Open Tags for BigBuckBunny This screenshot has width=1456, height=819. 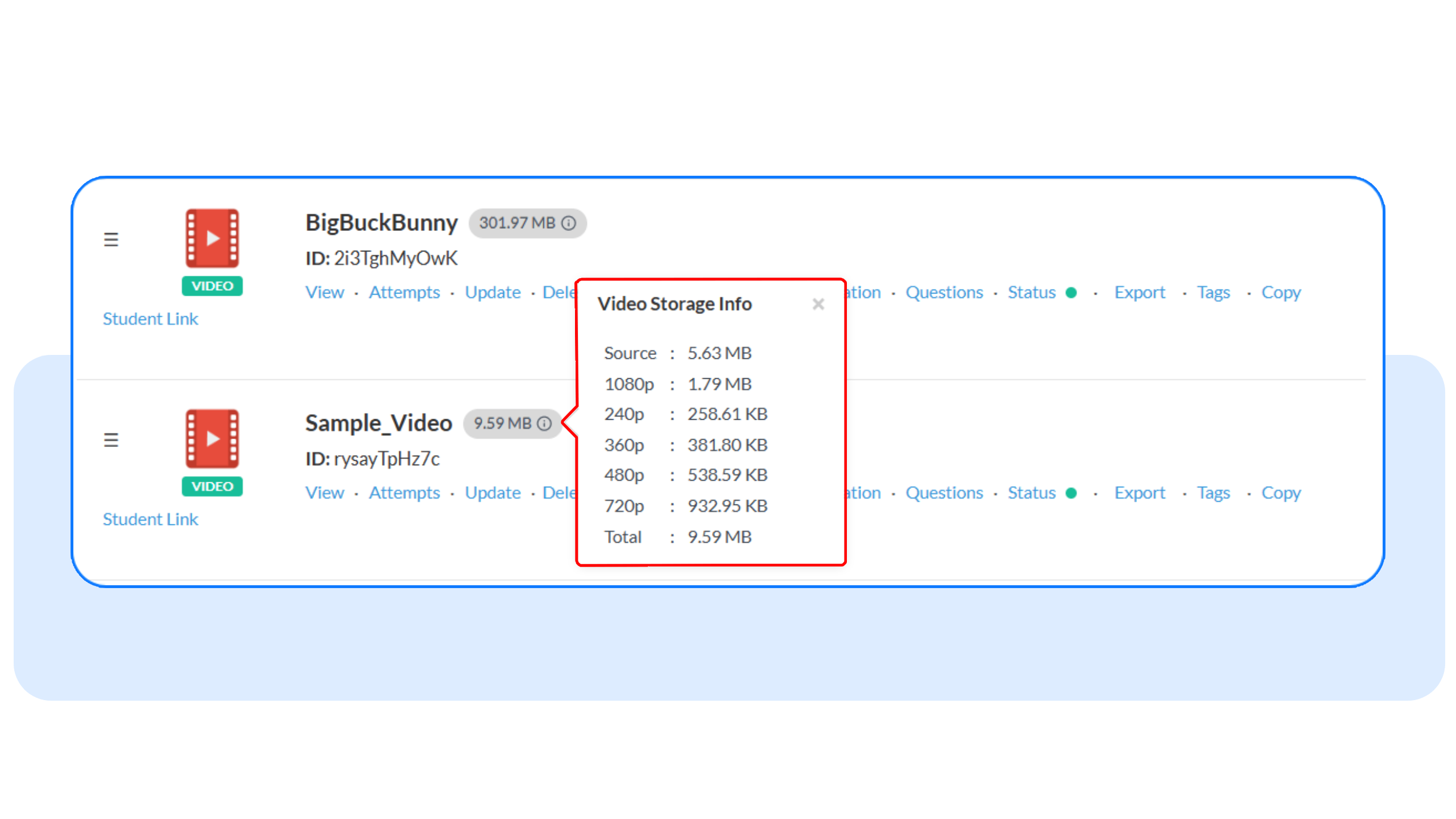click(x=1213, y=292)
